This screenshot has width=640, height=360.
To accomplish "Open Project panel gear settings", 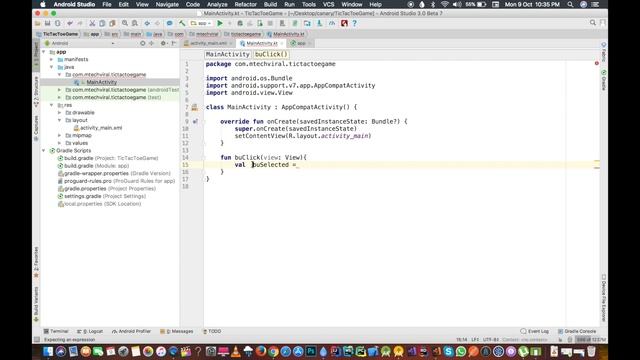I will click(163, 43).
